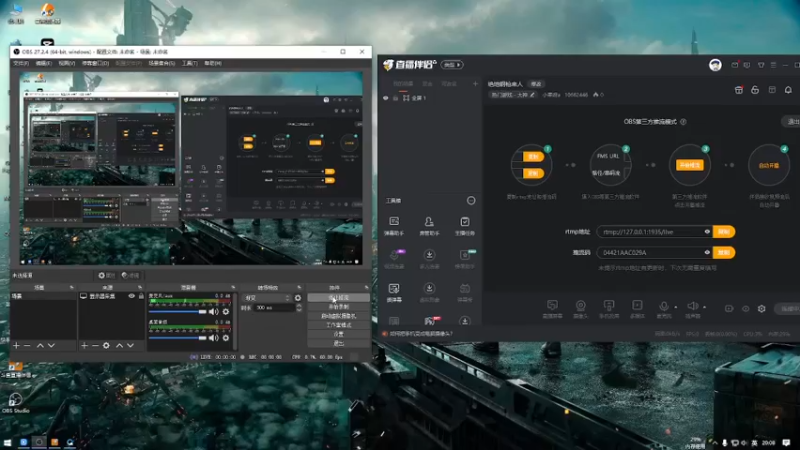This screenshot has height=450, width=800.
Task: Expand microphone options arrow in companion toolbar
Action: [x=676, y=307]
